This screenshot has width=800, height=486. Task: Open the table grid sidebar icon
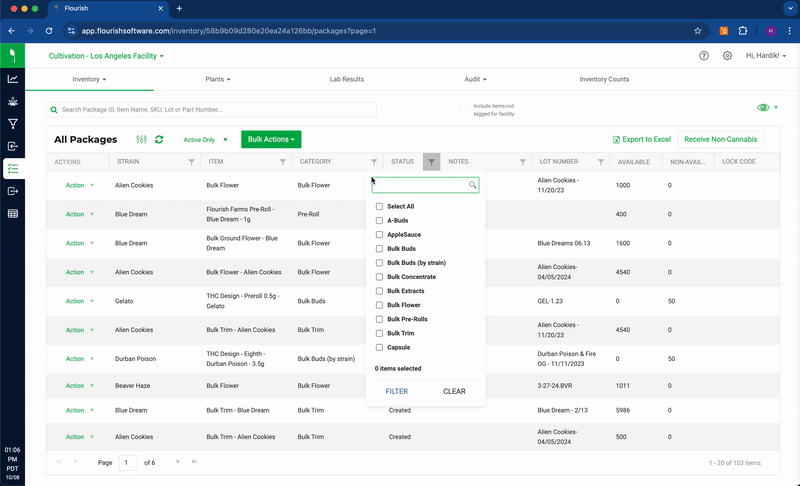pos(13,214)
